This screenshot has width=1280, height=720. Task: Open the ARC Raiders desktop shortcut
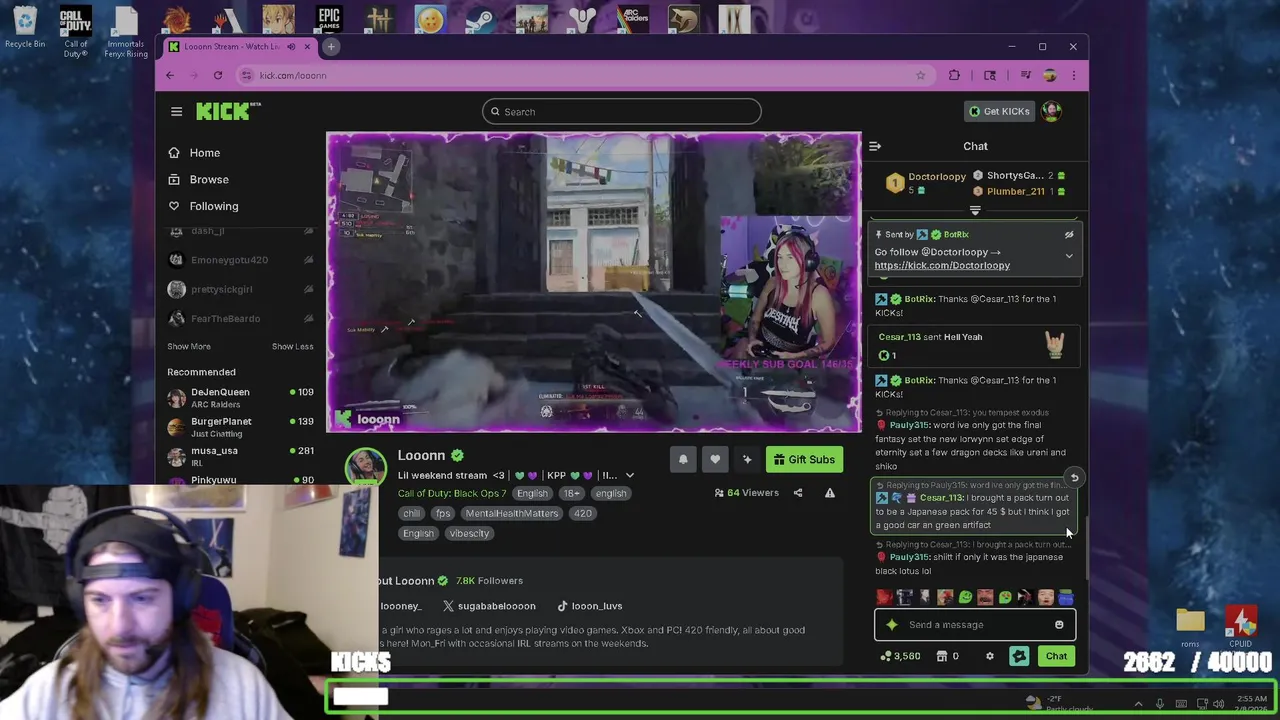pyautogui.click(x=632, y=21)
